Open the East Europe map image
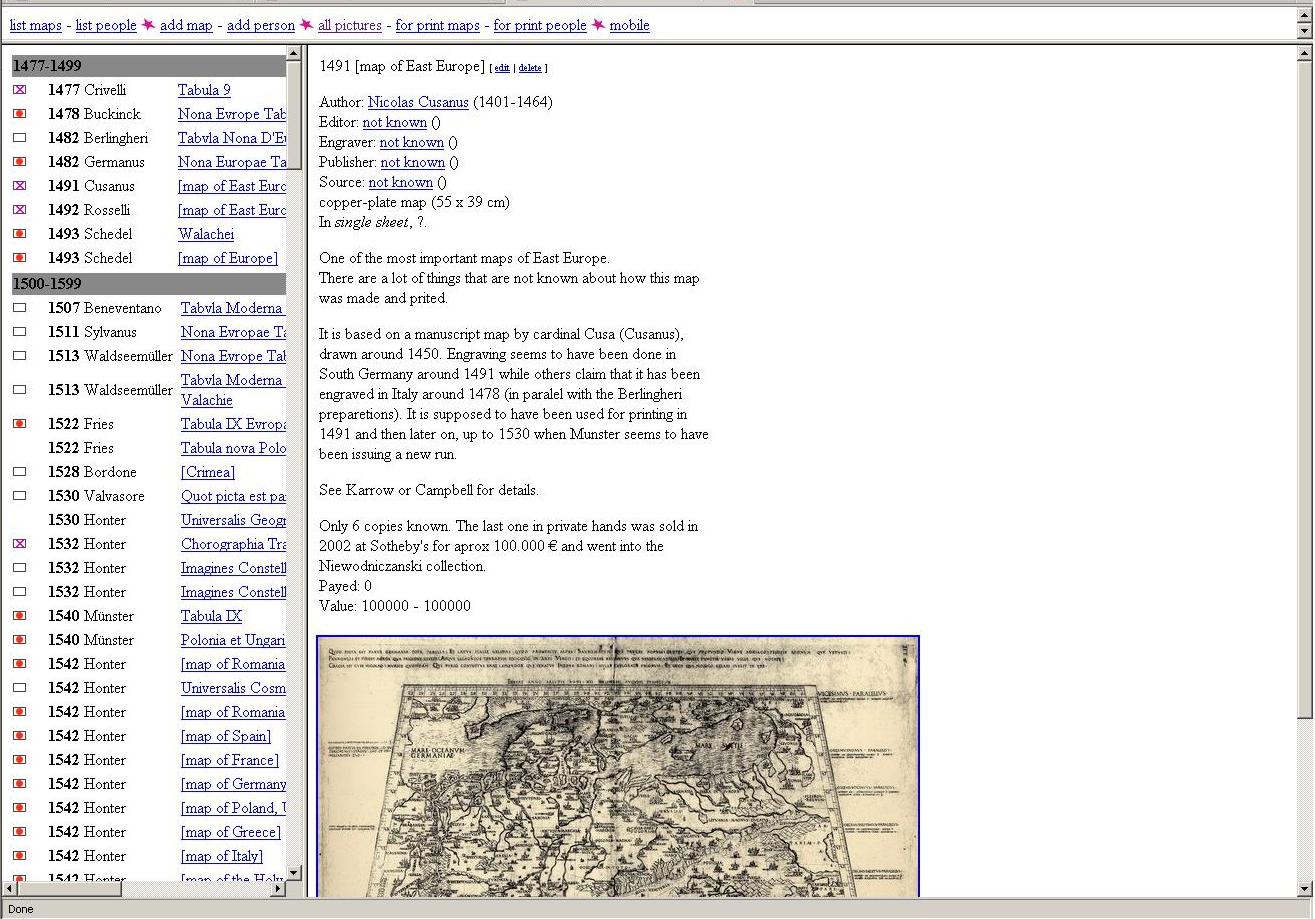The image size is (1315, 919). tap(617, 766)
